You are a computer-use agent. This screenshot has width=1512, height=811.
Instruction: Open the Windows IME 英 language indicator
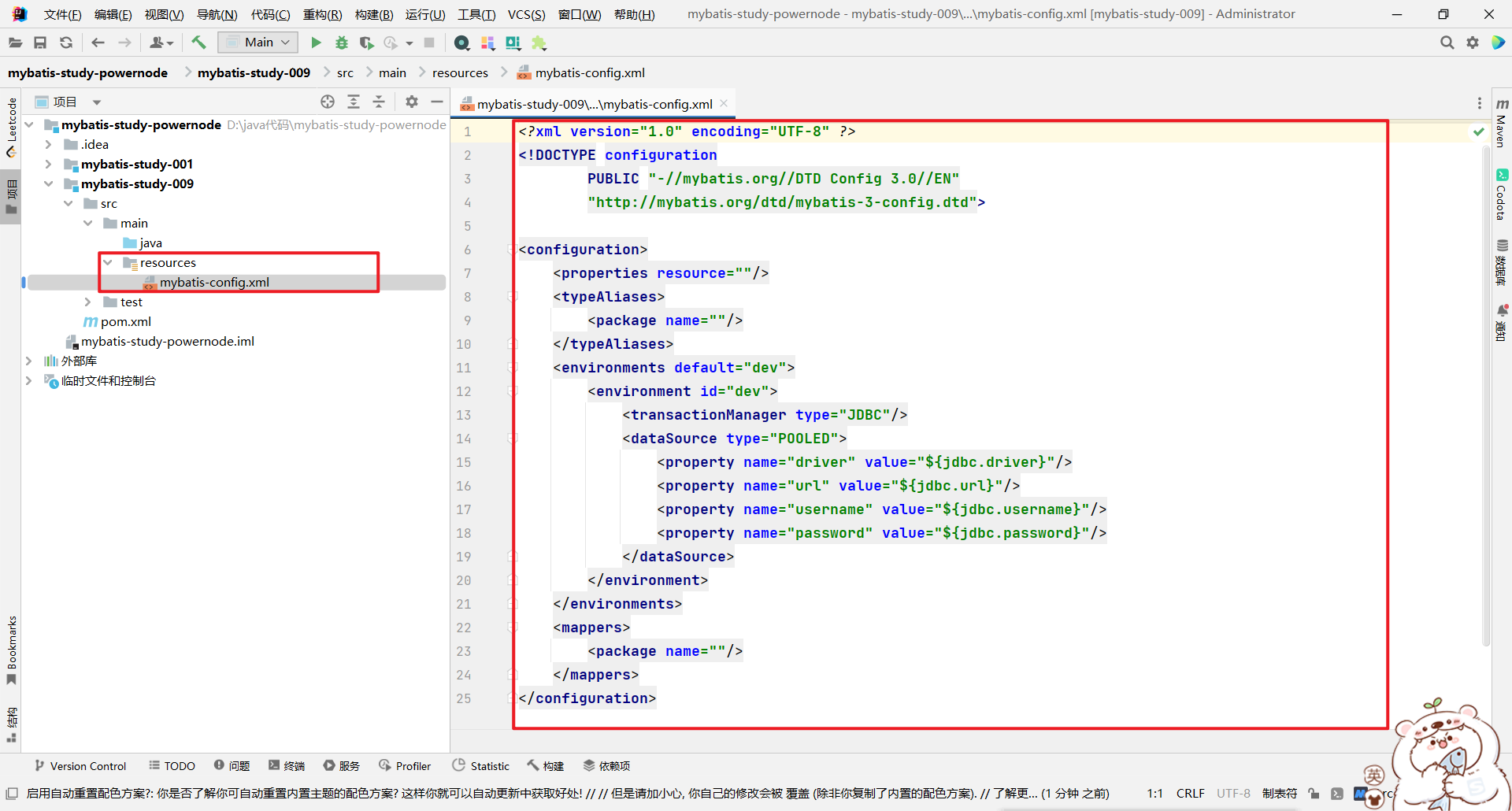tap(1374, 776)
